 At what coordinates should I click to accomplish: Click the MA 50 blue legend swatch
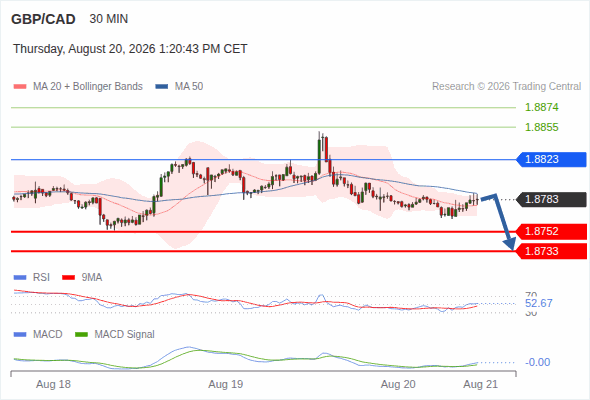pyautogui.click(x=162, y=87)
